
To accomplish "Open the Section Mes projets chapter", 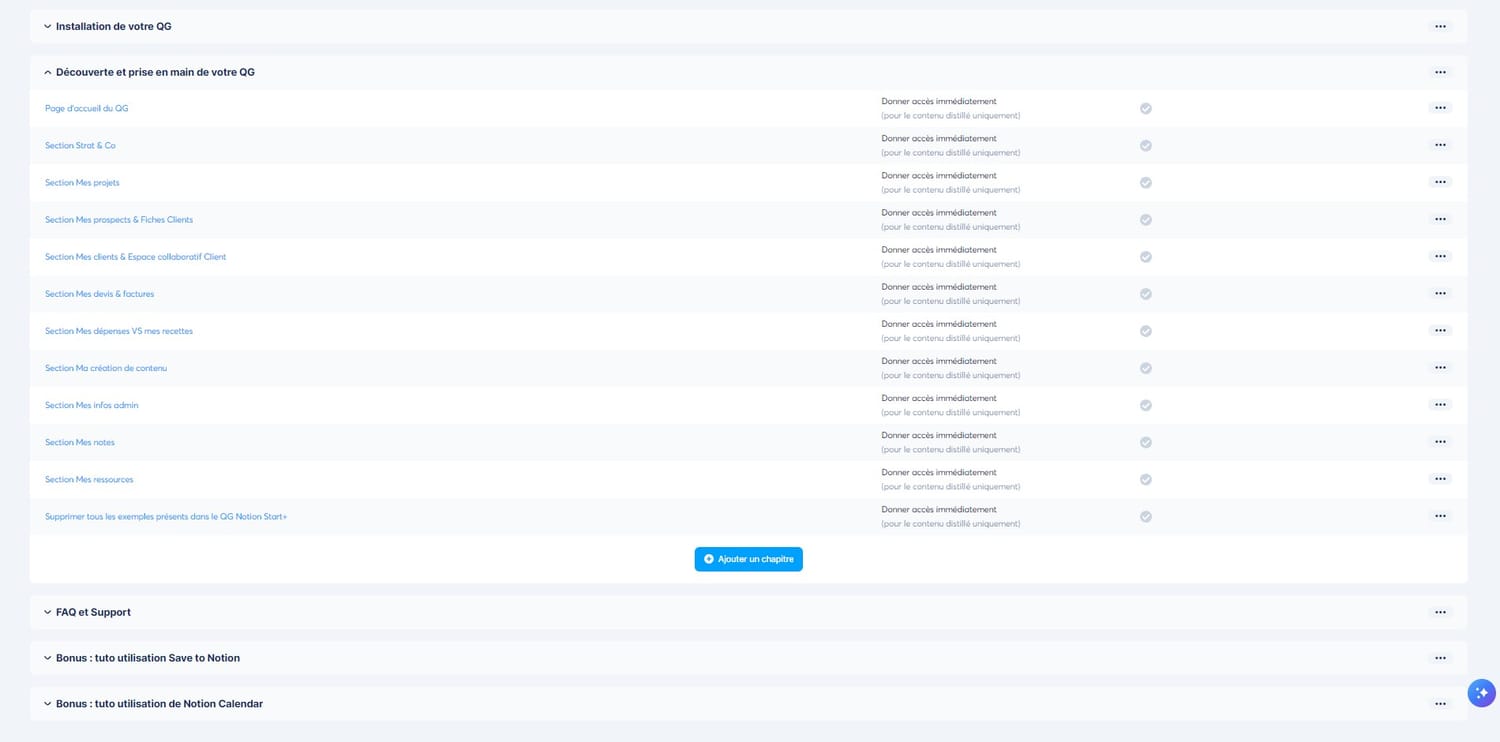I will coord(82,183).
